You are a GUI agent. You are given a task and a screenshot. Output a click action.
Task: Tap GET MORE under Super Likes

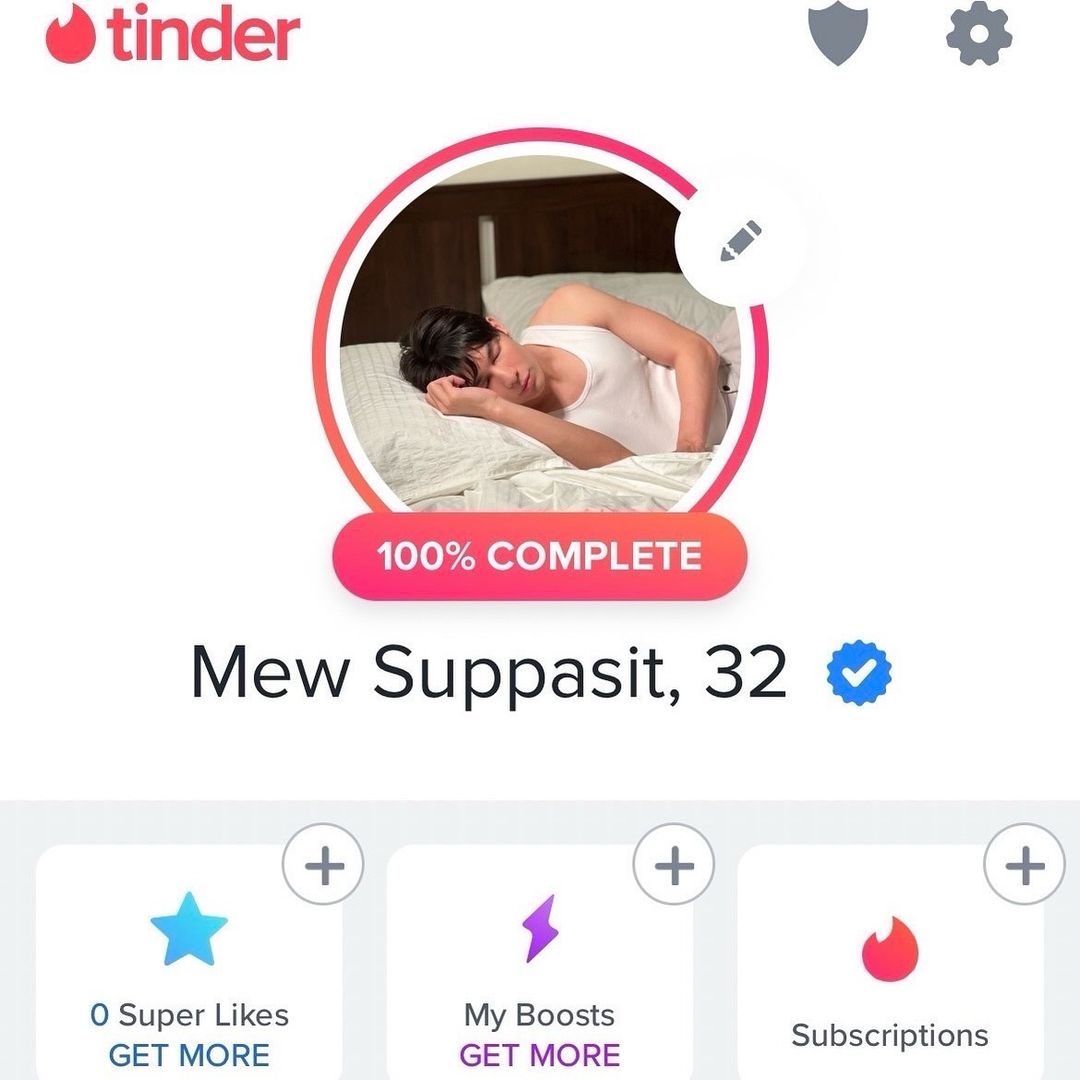coord(189,1055)
